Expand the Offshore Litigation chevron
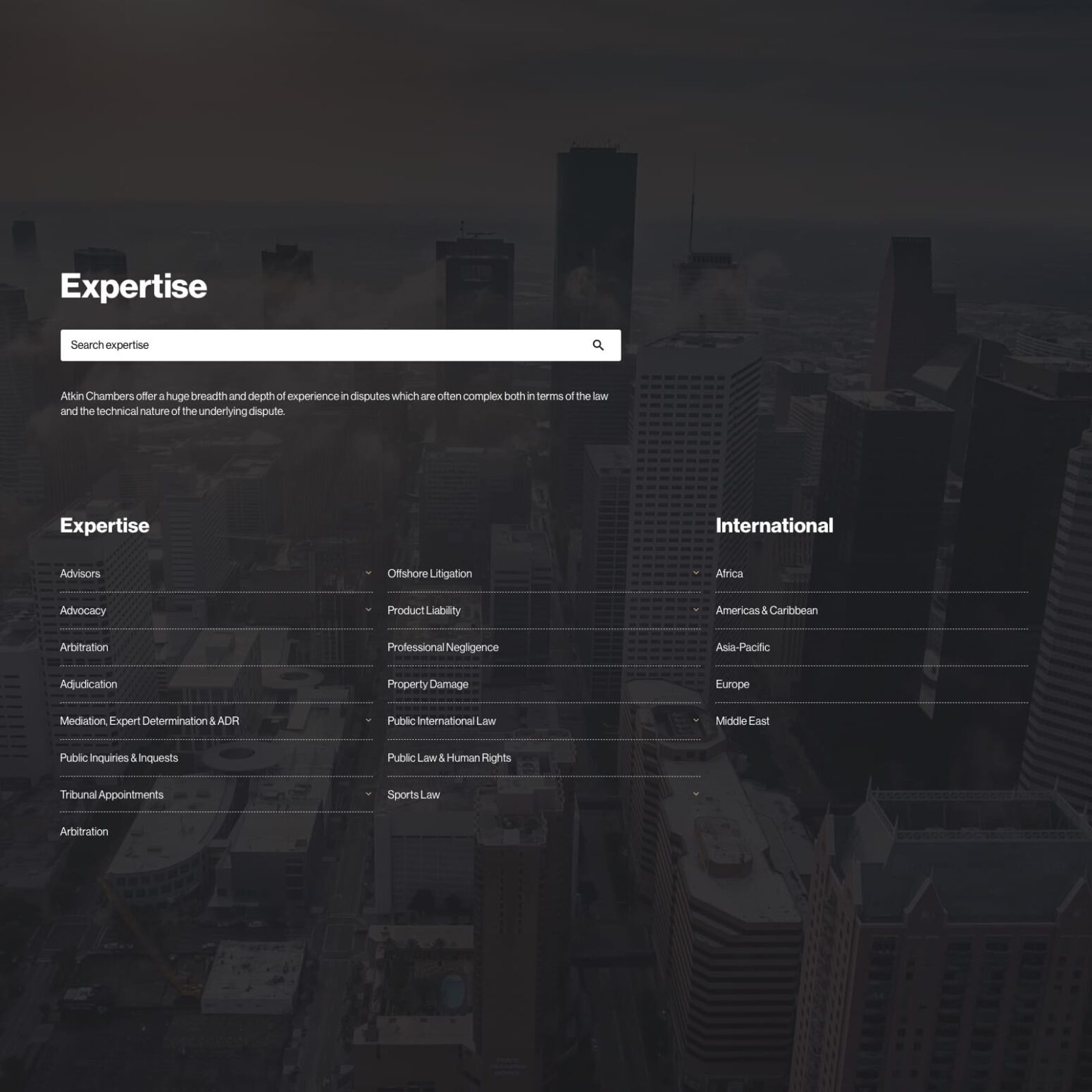Viewport: 1092px width, 1092px height. pos(696,573)
